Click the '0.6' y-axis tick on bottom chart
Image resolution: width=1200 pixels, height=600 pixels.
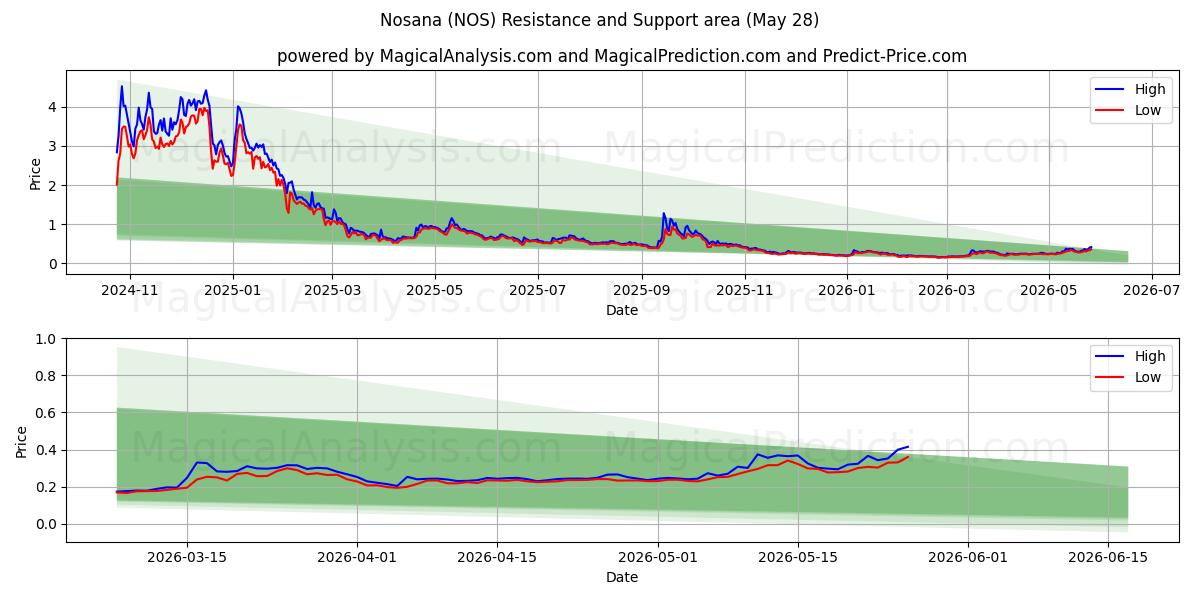point(45,413)
